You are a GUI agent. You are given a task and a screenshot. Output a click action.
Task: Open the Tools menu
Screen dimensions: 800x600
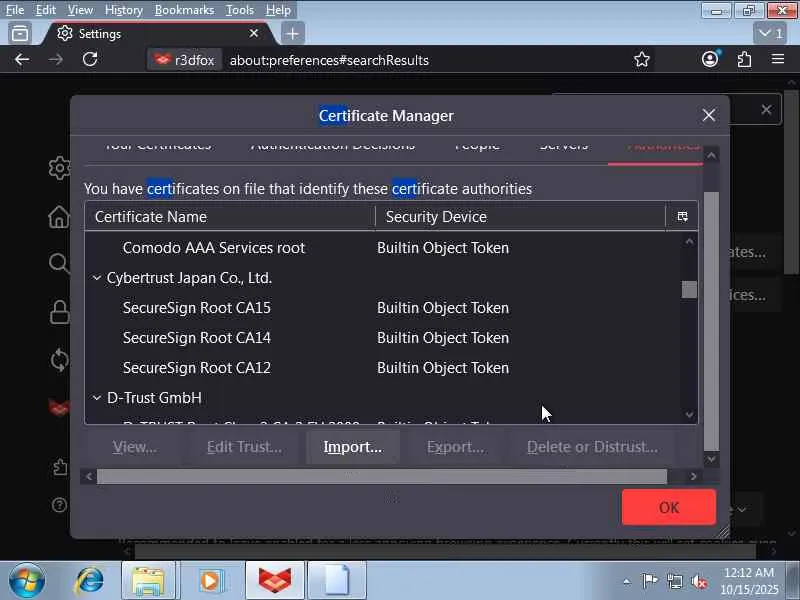[240, 10]
